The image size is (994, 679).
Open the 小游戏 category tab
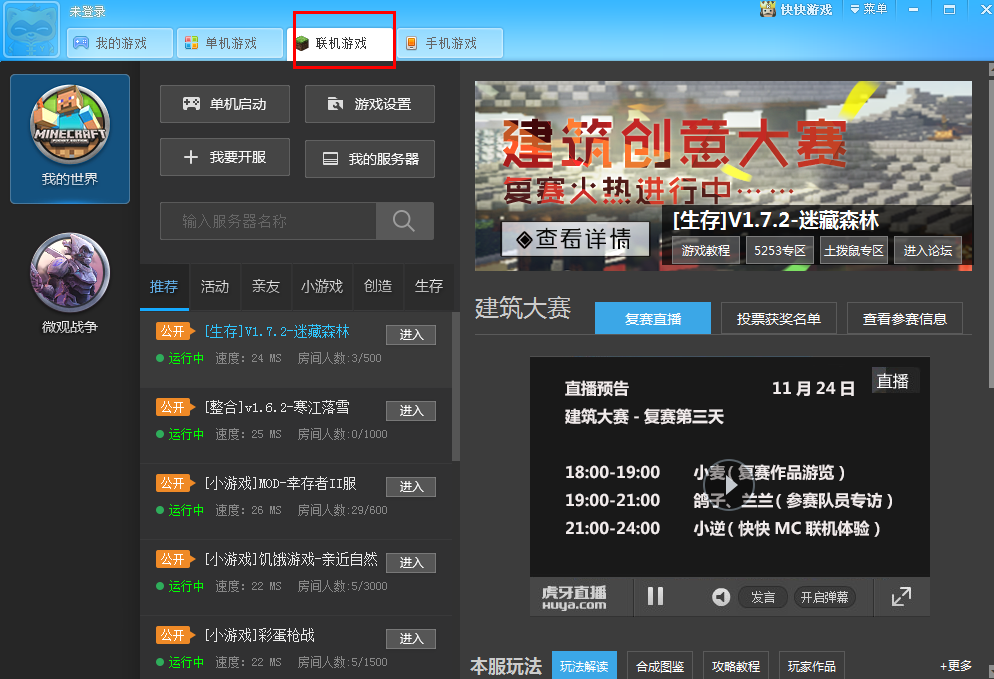coord(322,287)
